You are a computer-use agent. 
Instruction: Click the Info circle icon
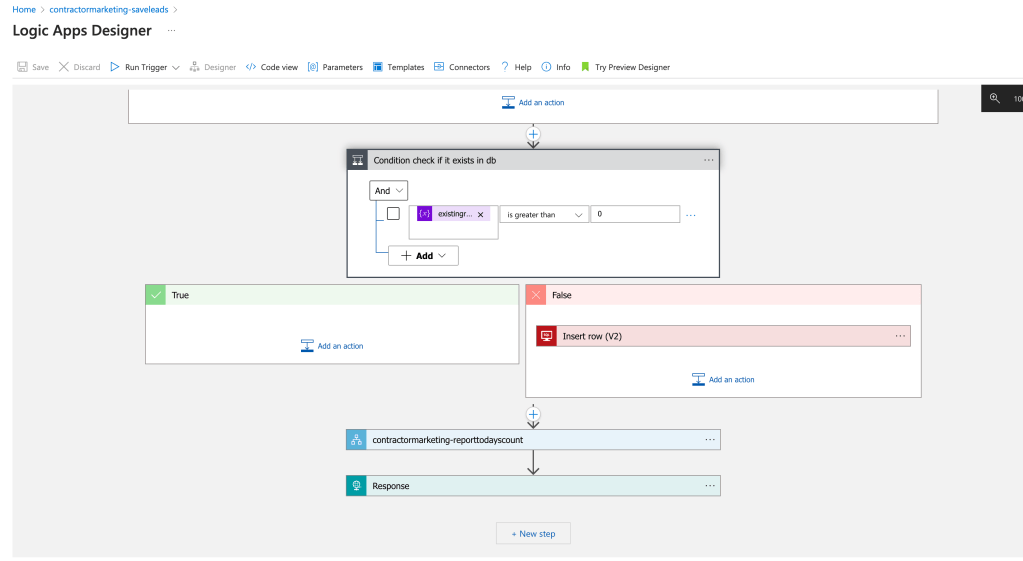tap(546, 67)
